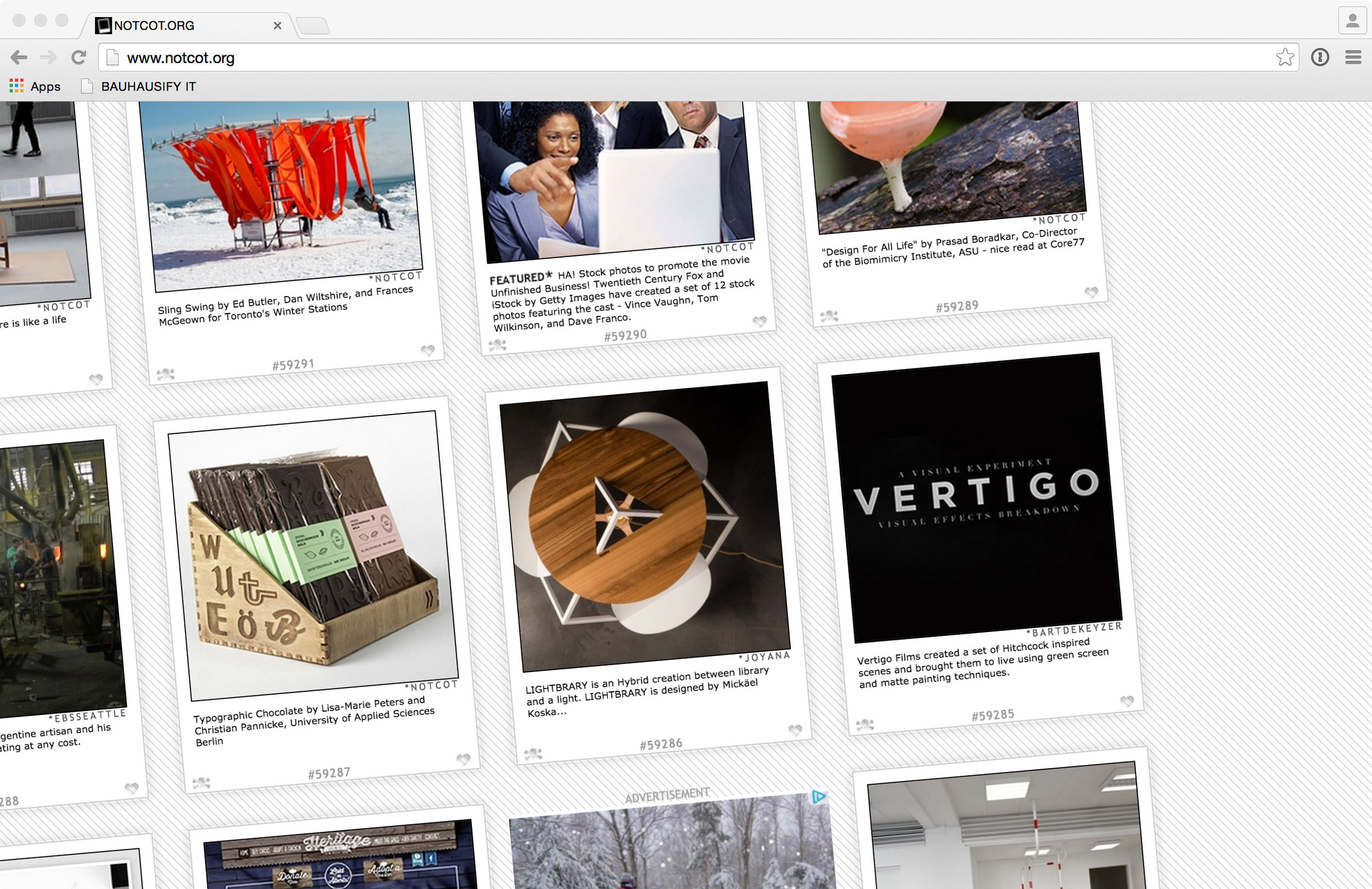Open the VERTIGO visual effects image
This screenshot has width=1372, height=889.
976,497
